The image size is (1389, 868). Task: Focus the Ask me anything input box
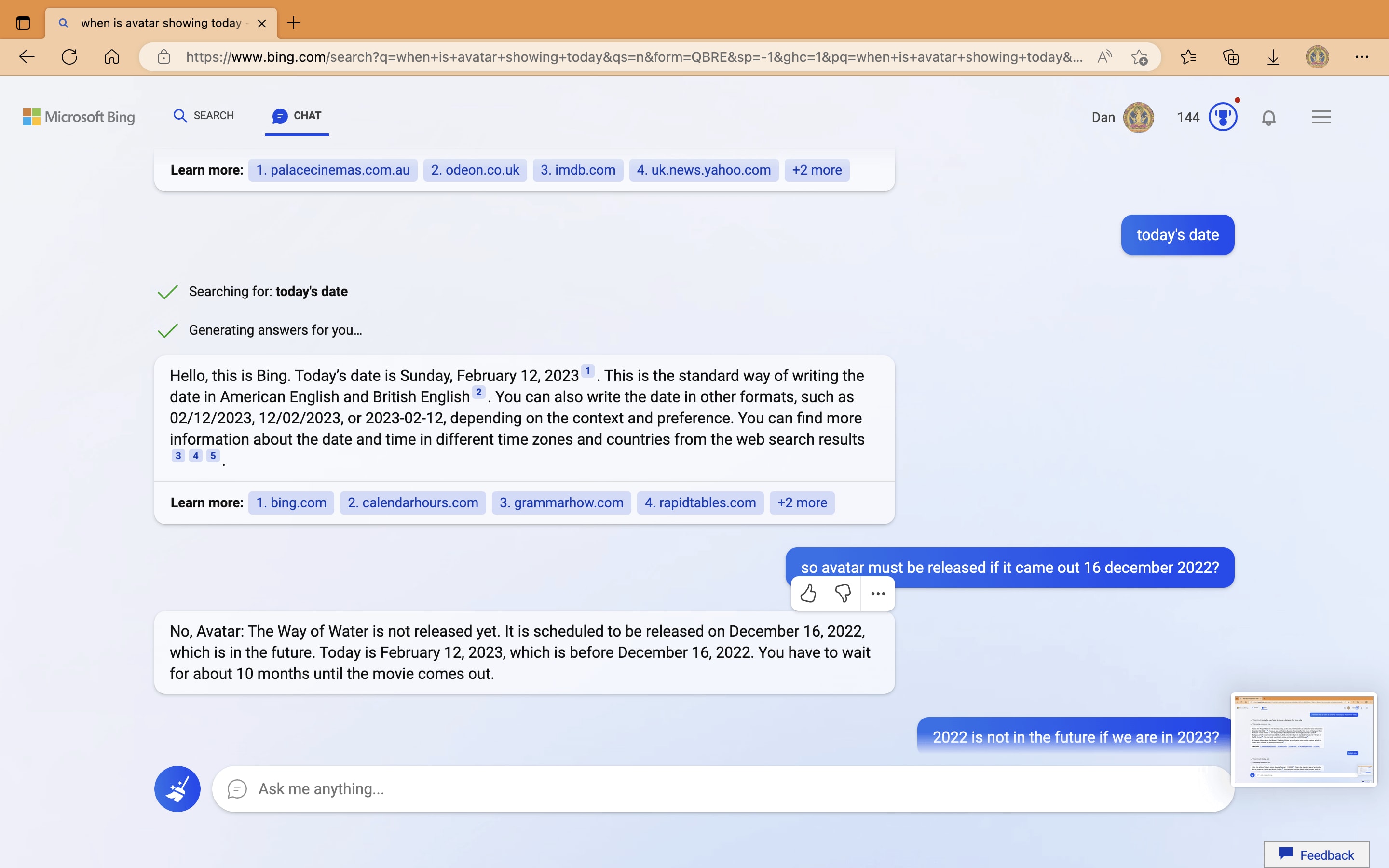point(723,789)
